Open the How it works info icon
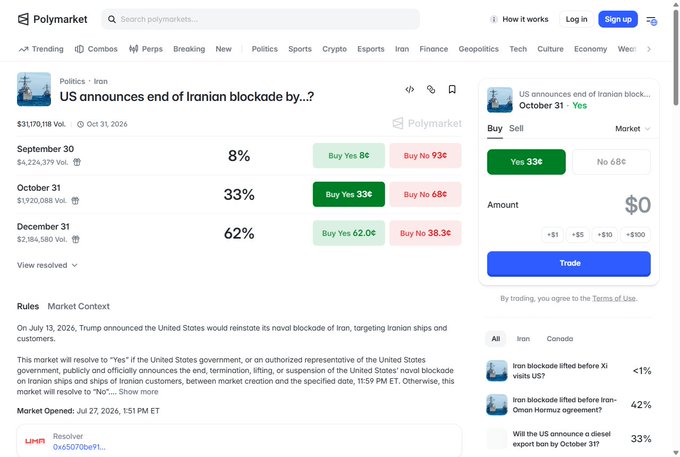Screen dimensions: 680x457 (x=494, y=19)
